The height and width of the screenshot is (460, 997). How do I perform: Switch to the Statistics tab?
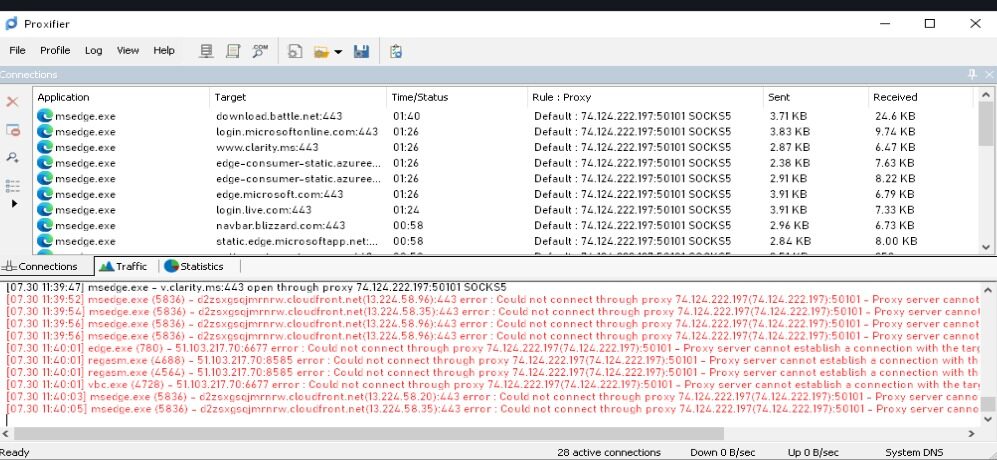pyautogui.click(x=194, y=267)
